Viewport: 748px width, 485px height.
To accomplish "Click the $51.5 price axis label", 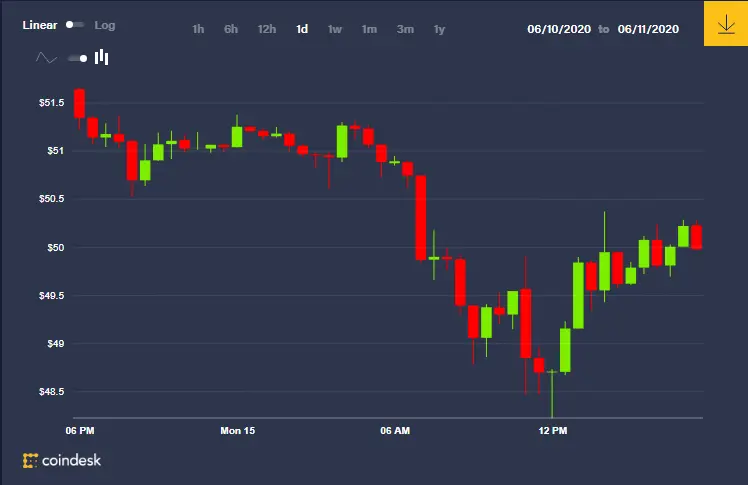I will pos(52,103).
